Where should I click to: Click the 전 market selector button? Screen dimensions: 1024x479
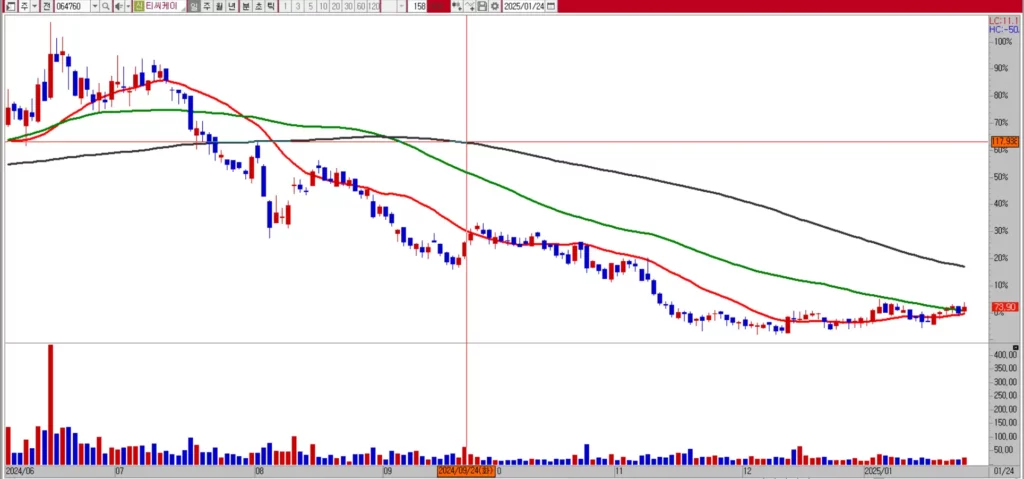pyautogui.click(x=46, y=7)
